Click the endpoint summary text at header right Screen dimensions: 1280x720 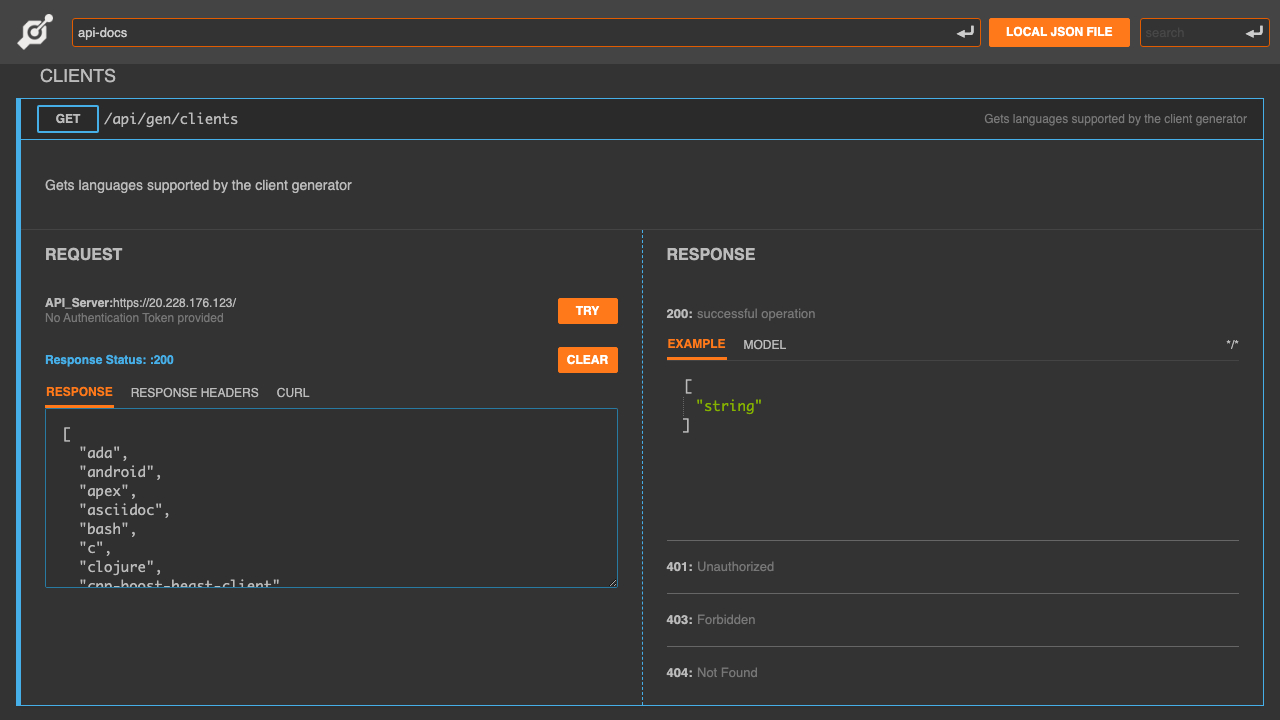coord(1115,119)
